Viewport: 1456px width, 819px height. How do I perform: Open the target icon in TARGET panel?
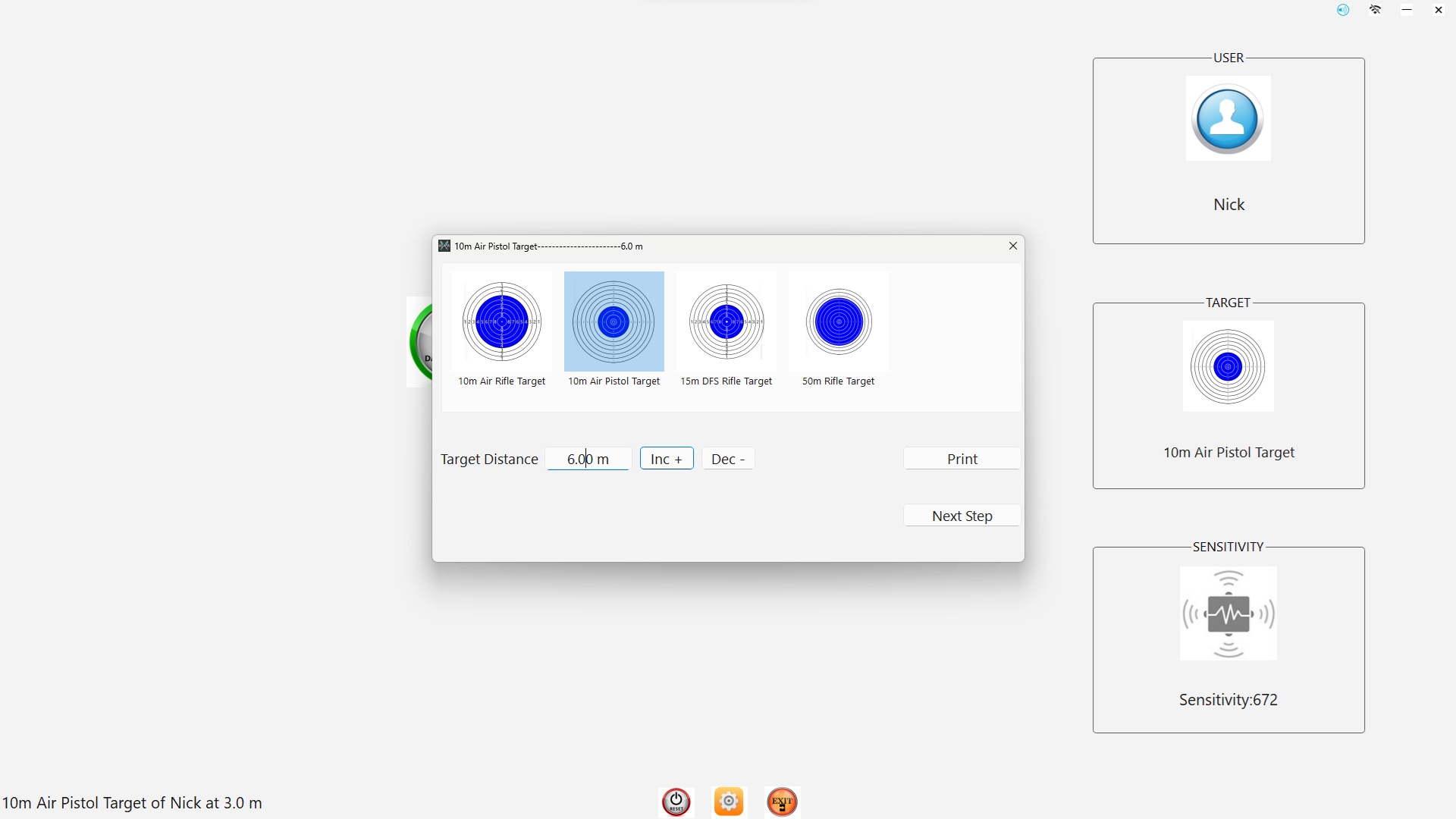[x=1228, y=366]
